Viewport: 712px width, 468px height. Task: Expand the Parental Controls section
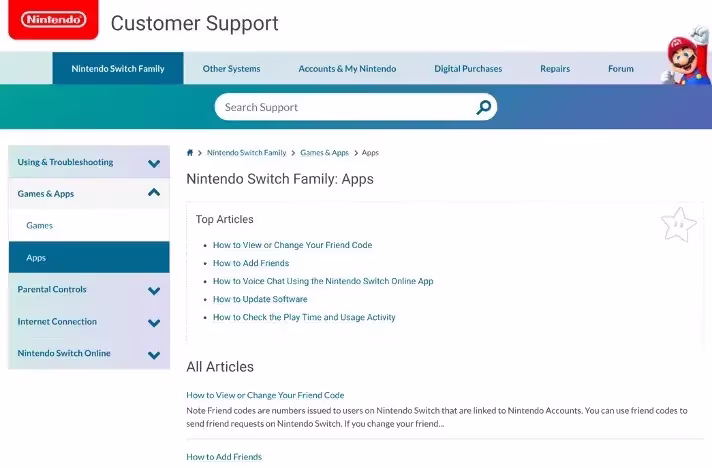(x=154, y=290)
